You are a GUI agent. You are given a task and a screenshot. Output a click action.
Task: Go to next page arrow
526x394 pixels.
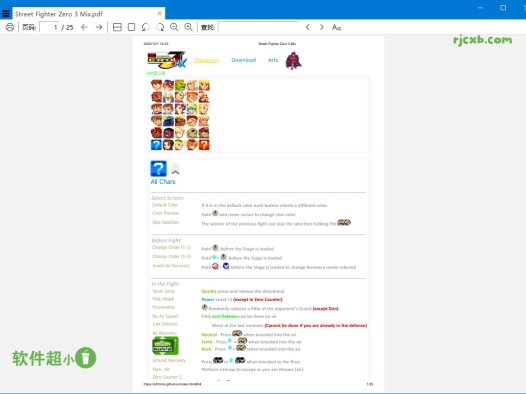pos(99,27)
